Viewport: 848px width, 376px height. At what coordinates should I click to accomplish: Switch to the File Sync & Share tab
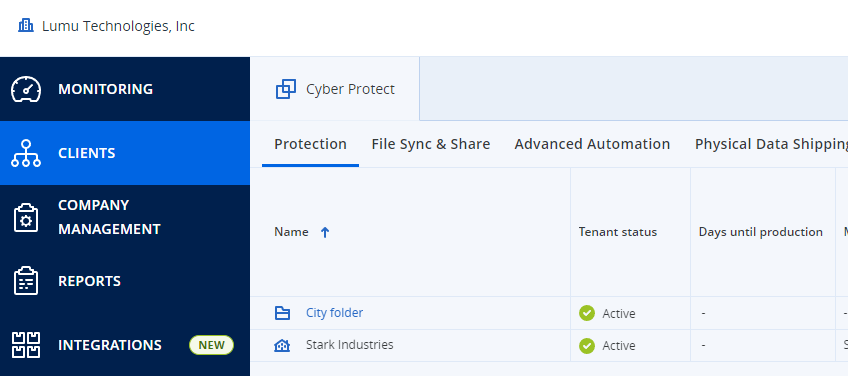click(430, 144)
